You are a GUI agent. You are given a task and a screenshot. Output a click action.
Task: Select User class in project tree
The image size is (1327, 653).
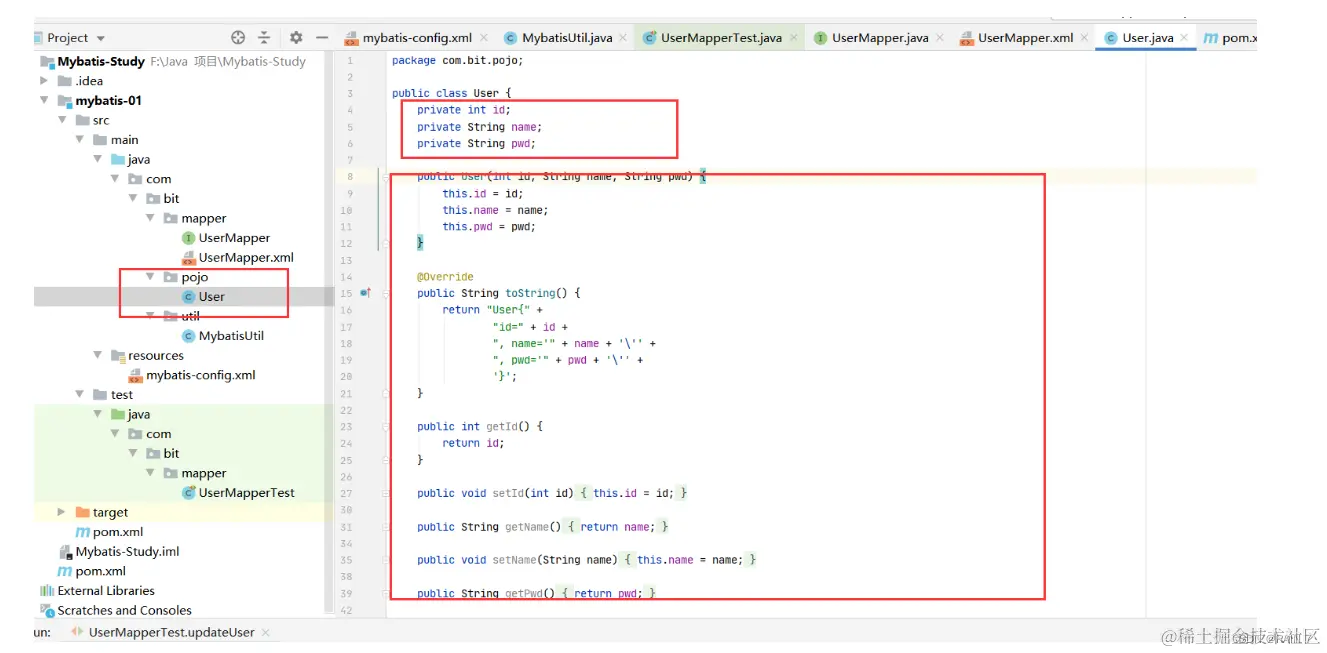point(203,296)
